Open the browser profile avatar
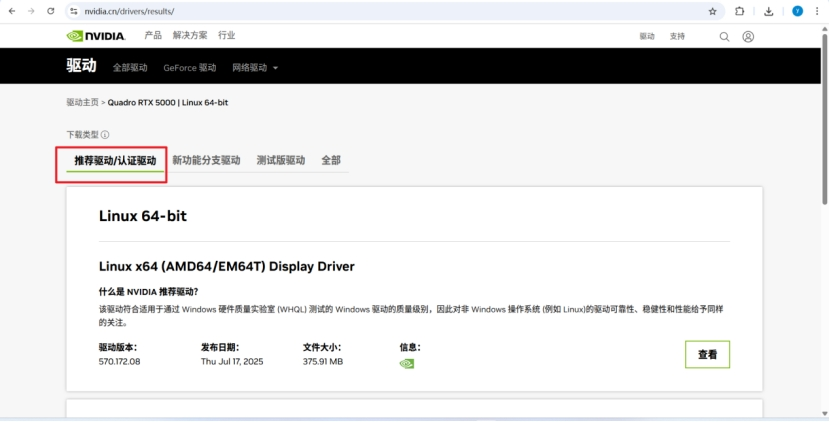 click(797, 11)
